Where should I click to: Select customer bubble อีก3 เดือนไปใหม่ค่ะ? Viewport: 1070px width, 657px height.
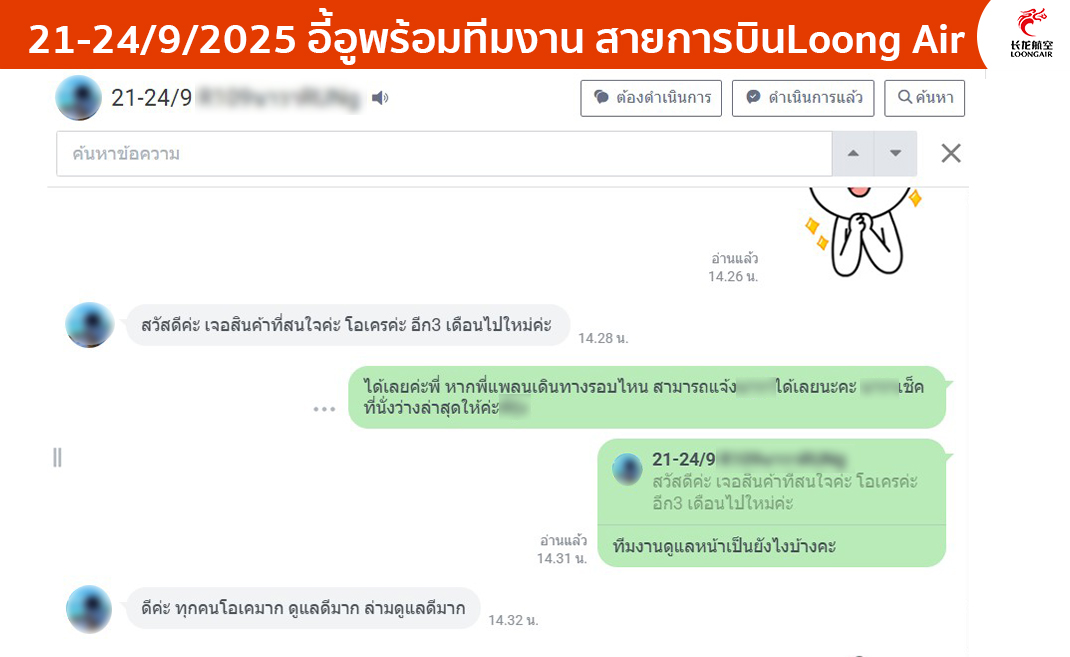(x=347, y=325)
